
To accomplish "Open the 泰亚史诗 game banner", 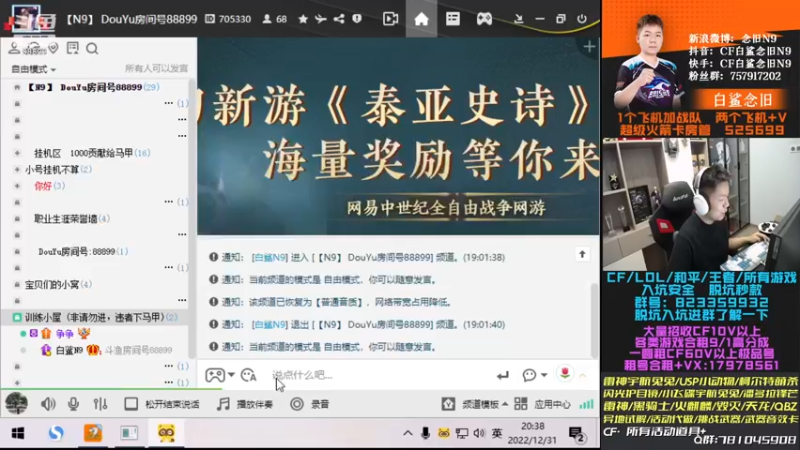I will pyautogui.click(x=398, y=136).
